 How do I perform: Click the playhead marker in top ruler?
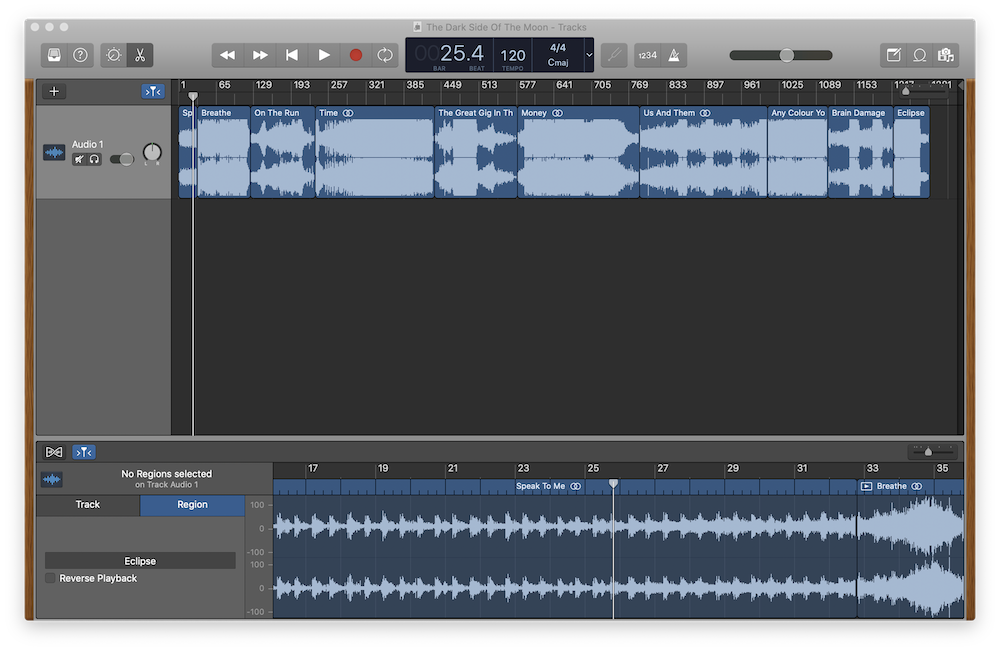[x=193, y=96]
